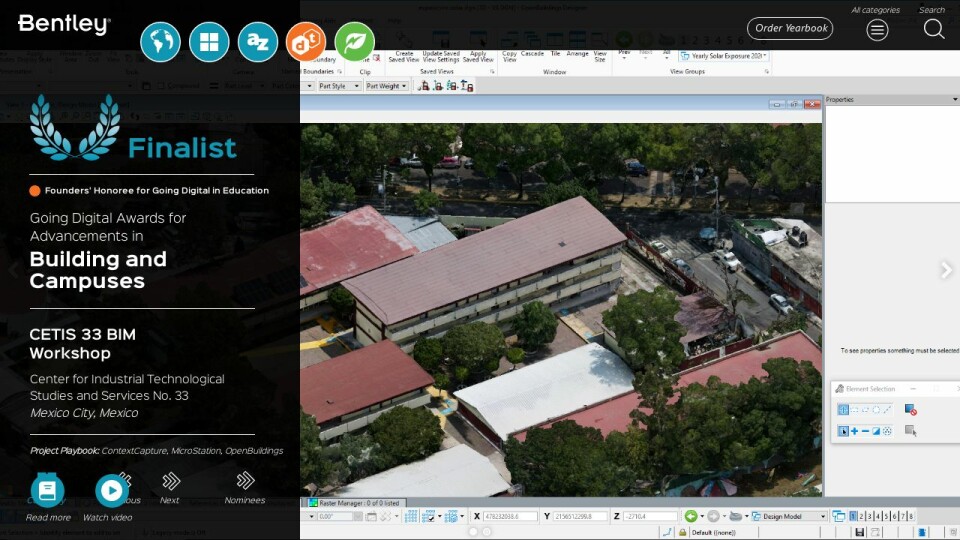Screen dimensions: 960x540
Task: Click the gray select handles icon
Action: pyautogui.click(x=910, y=431)
